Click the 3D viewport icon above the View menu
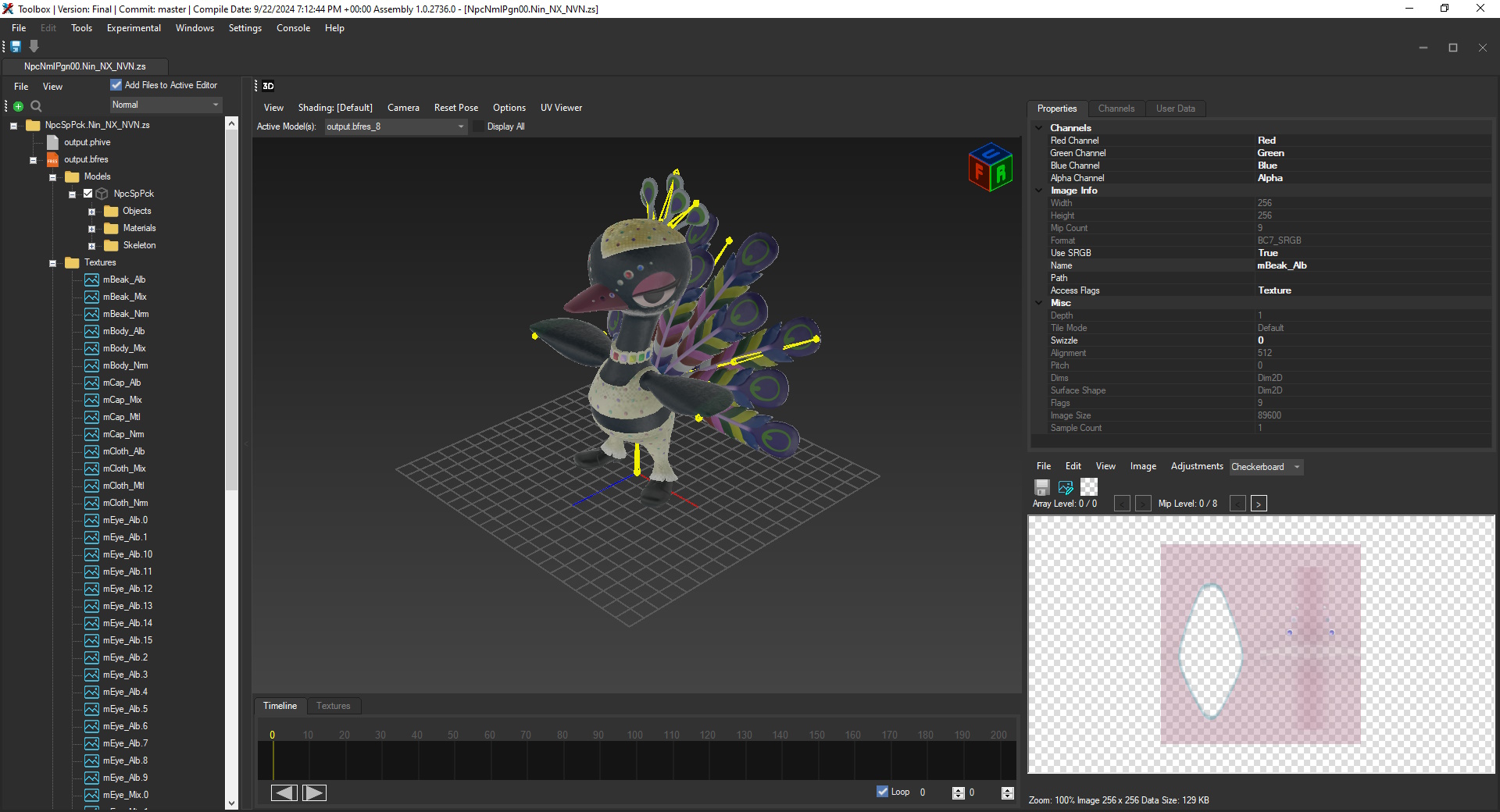Screen dimensions: 1500x812 point(268,86)
